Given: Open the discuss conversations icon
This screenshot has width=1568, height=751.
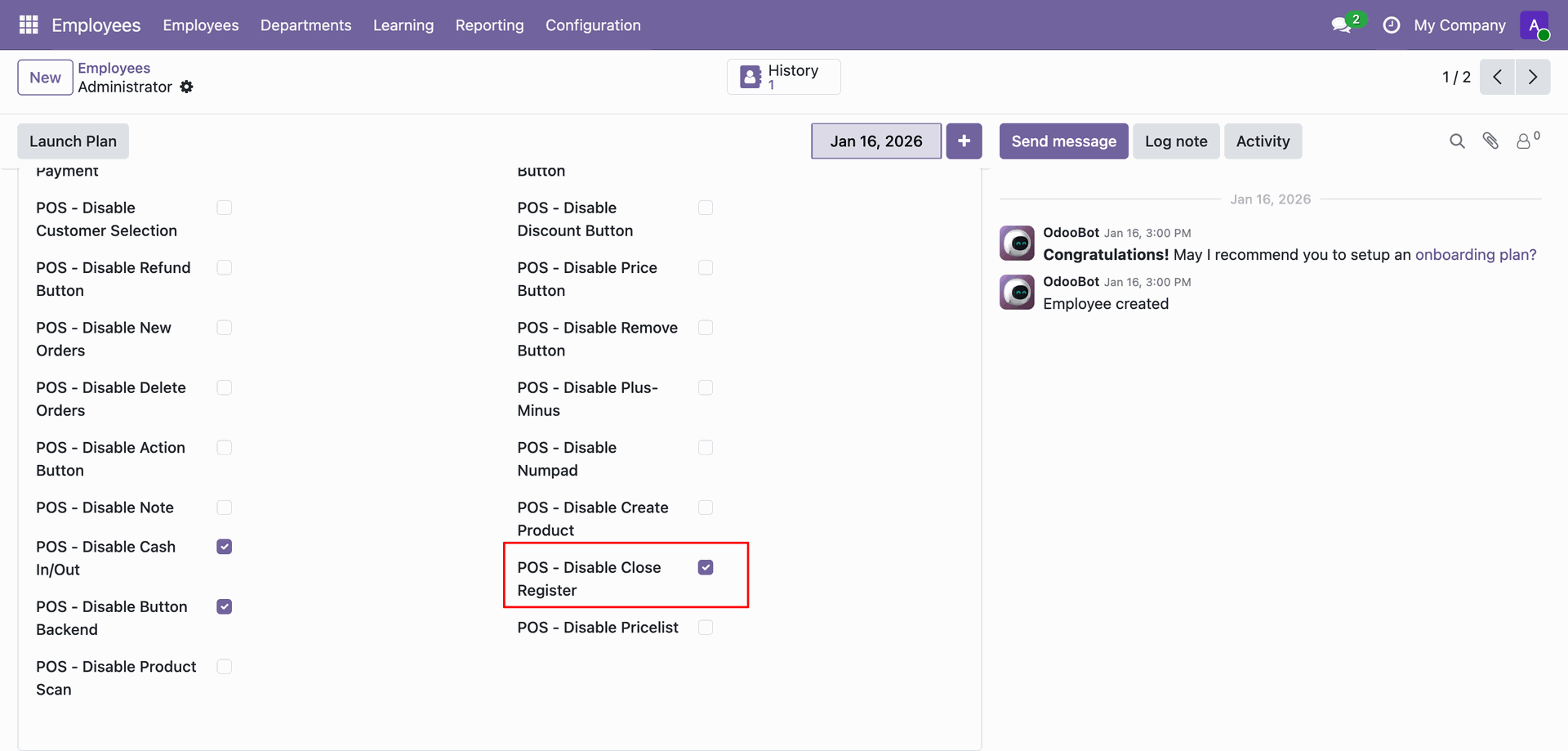Looking at the screenshot, I should tap(1341, 25).
